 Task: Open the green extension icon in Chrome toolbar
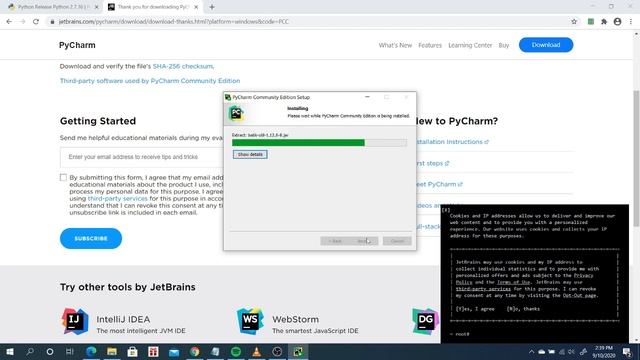[591, 22]
